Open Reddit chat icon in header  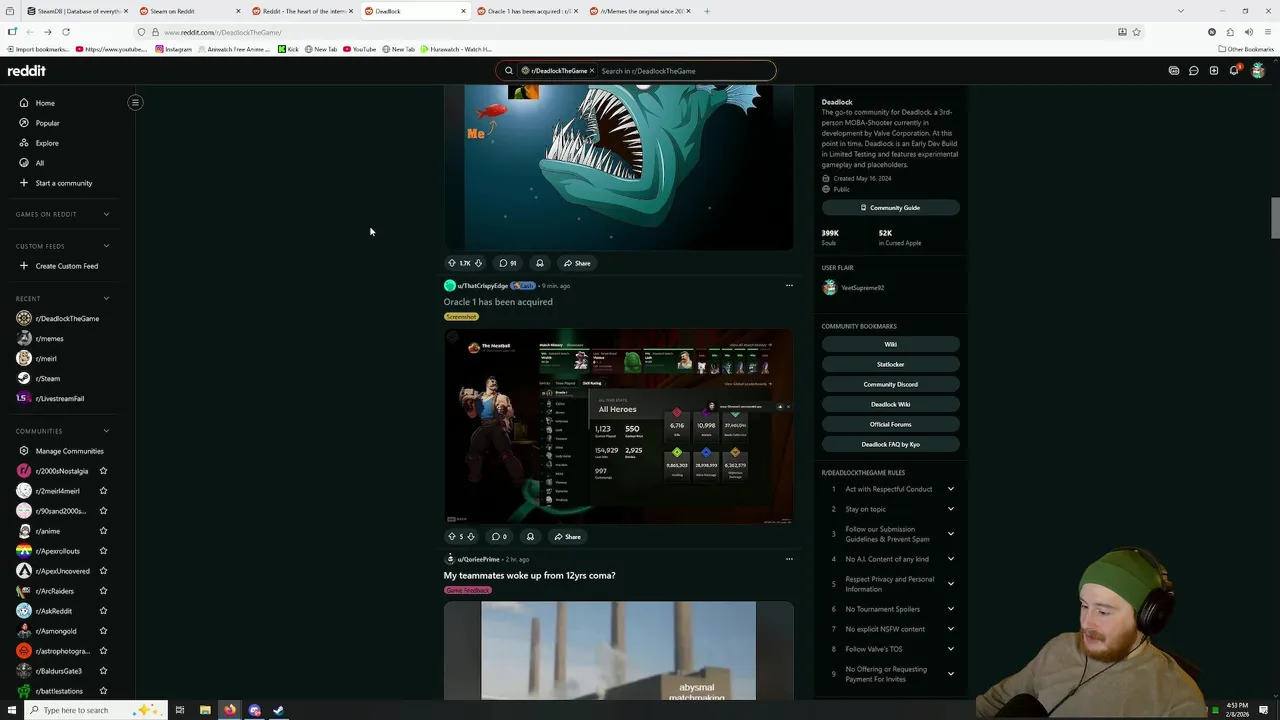tap(1193, 71)
